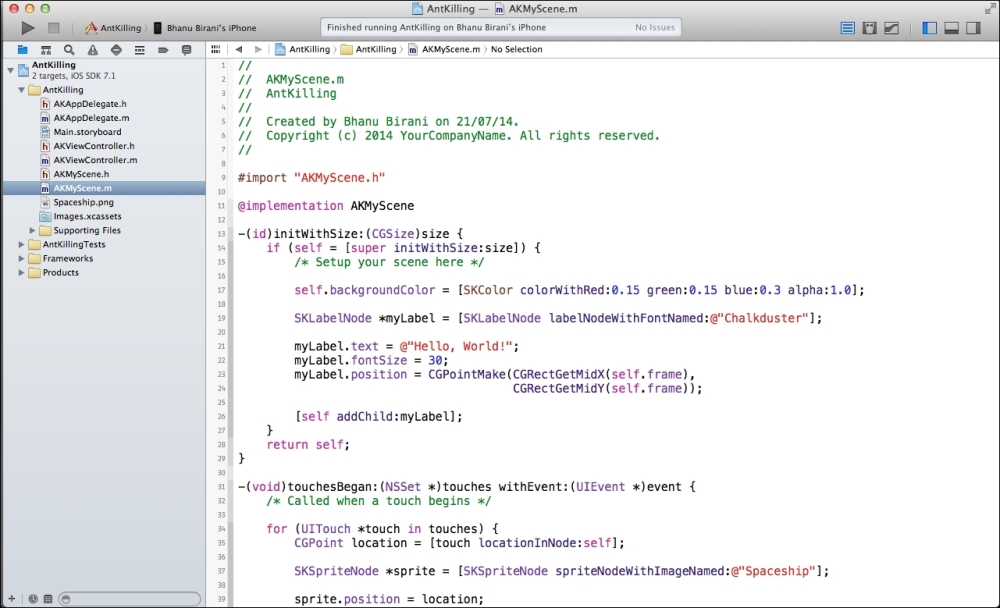Run the AntKilling project with the play button
The image size is (1000, 608).
click(27, 27)
